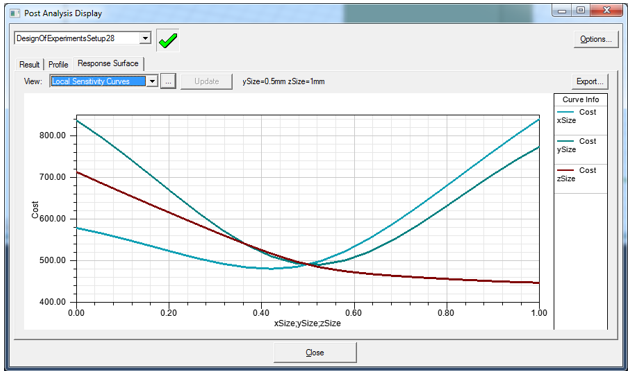Click the 800.00 value on Cost axis
Image resolution: width=628 pixels, height=371 pixels.
(52, 135)
